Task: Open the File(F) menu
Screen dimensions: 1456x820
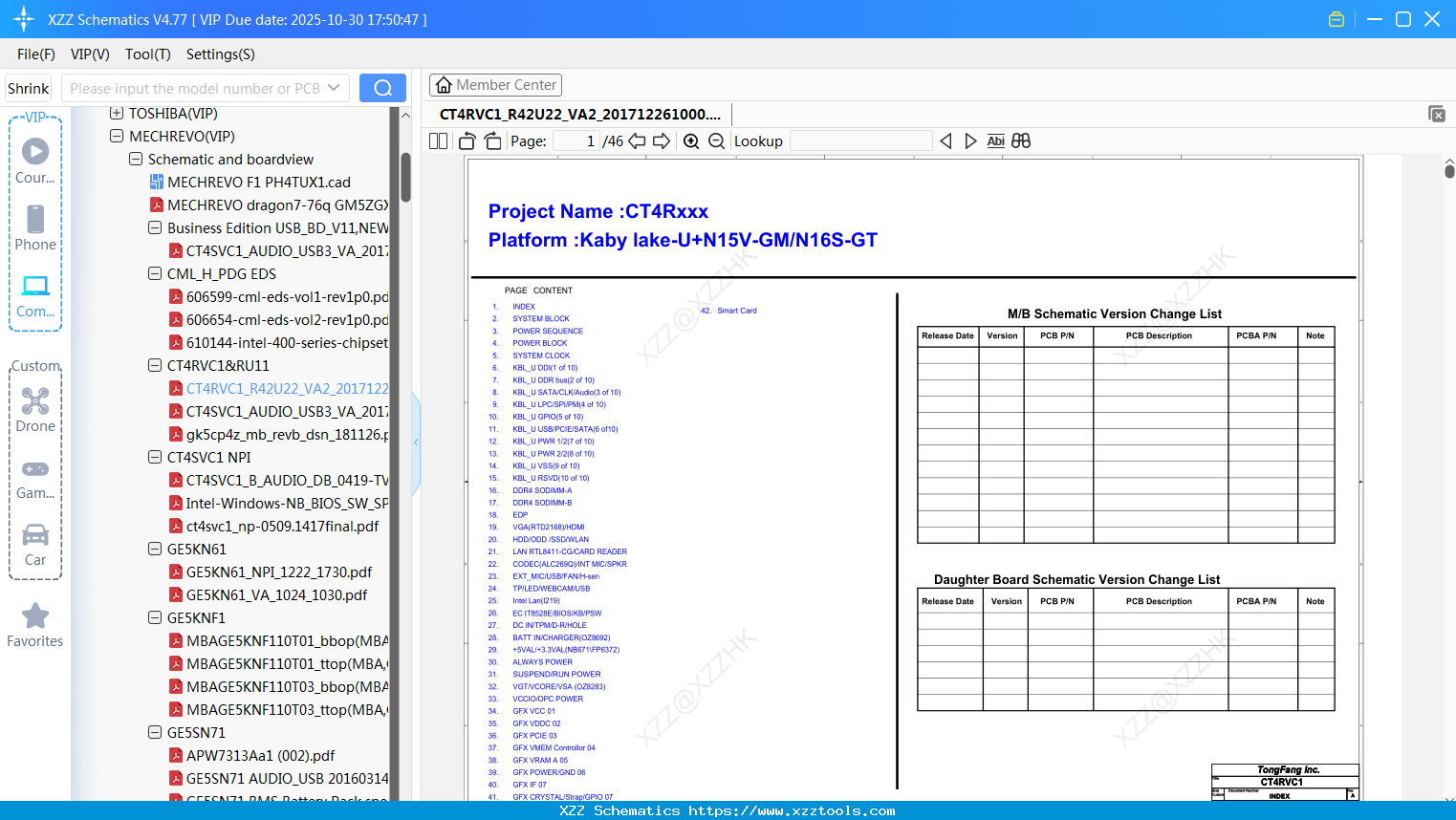Action: click(36, 54)
